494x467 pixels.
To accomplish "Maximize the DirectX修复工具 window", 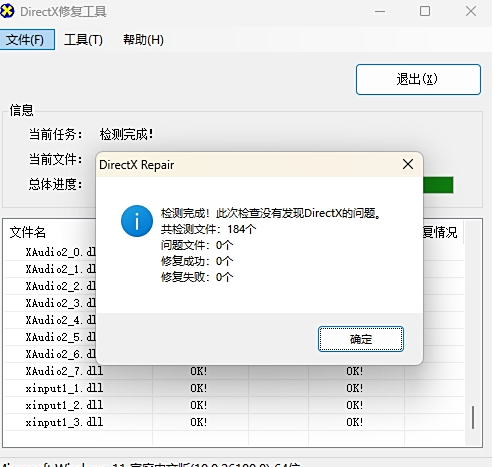I will (425, 11).
